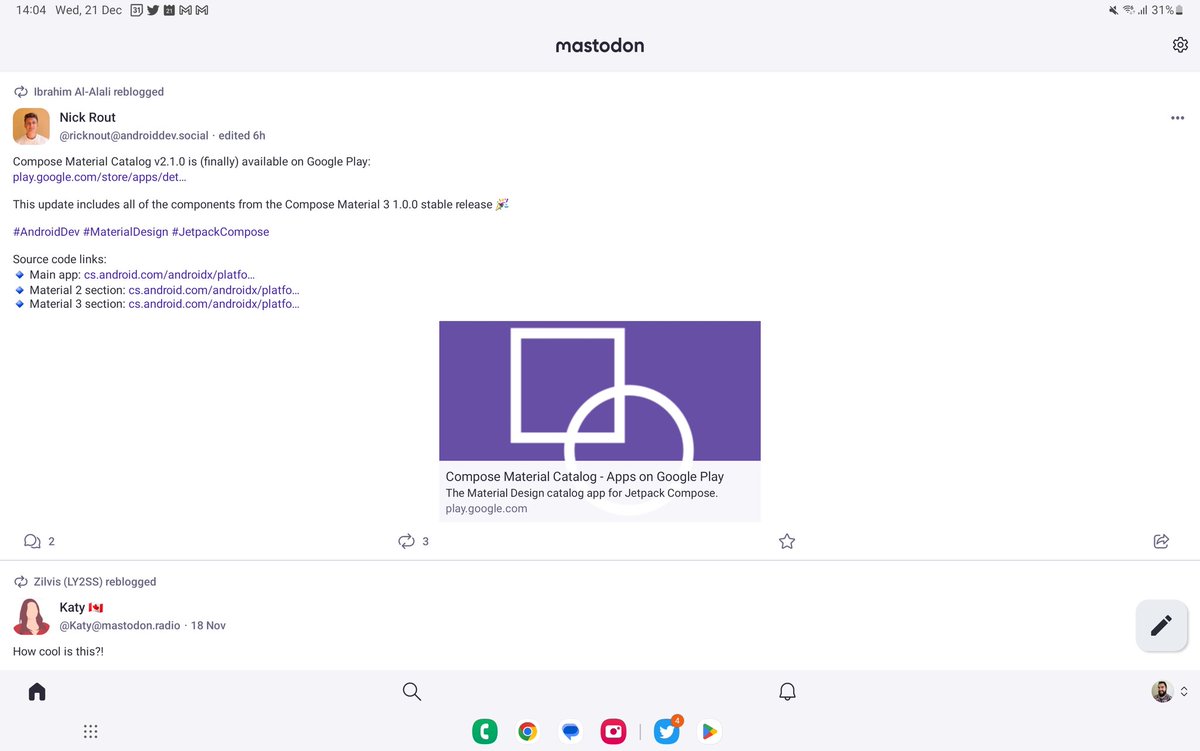This screenshot has width=1200, height=751.
Task: Open the app drawer grid icon
Action: click(90, 731)
